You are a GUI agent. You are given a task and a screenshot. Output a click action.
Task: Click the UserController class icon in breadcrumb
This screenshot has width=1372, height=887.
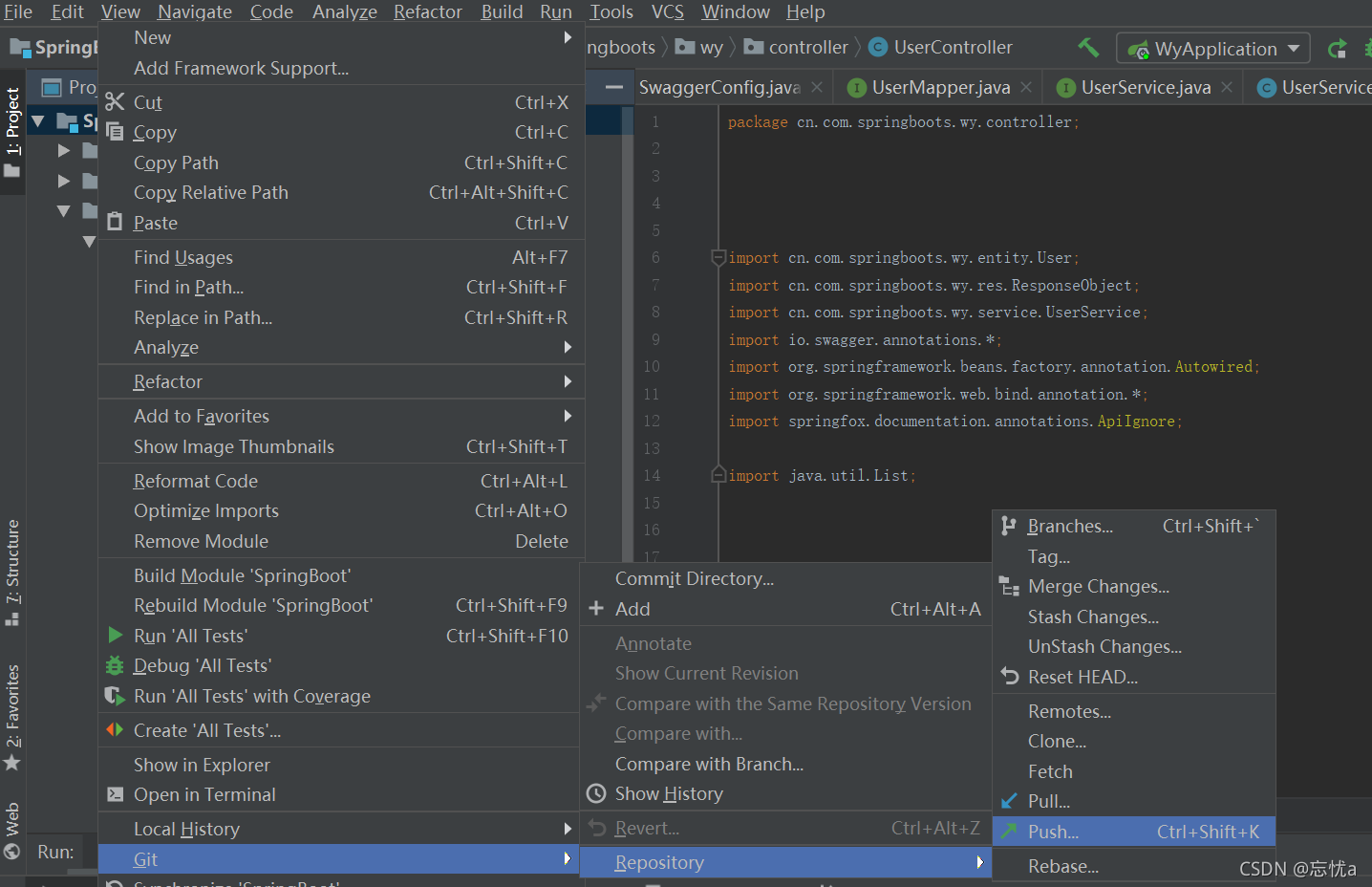(877, 47)
